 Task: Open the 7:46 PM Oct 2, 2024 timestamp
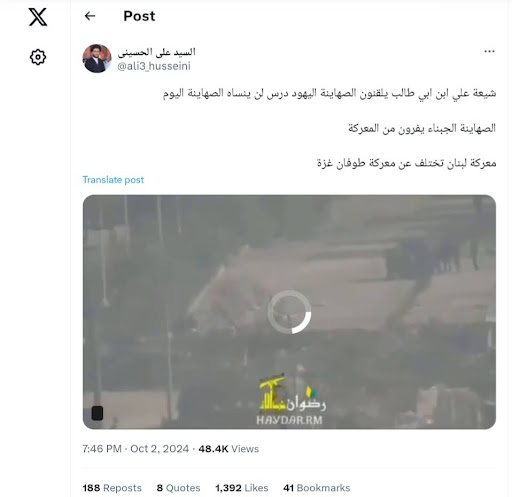coord(136,449)
